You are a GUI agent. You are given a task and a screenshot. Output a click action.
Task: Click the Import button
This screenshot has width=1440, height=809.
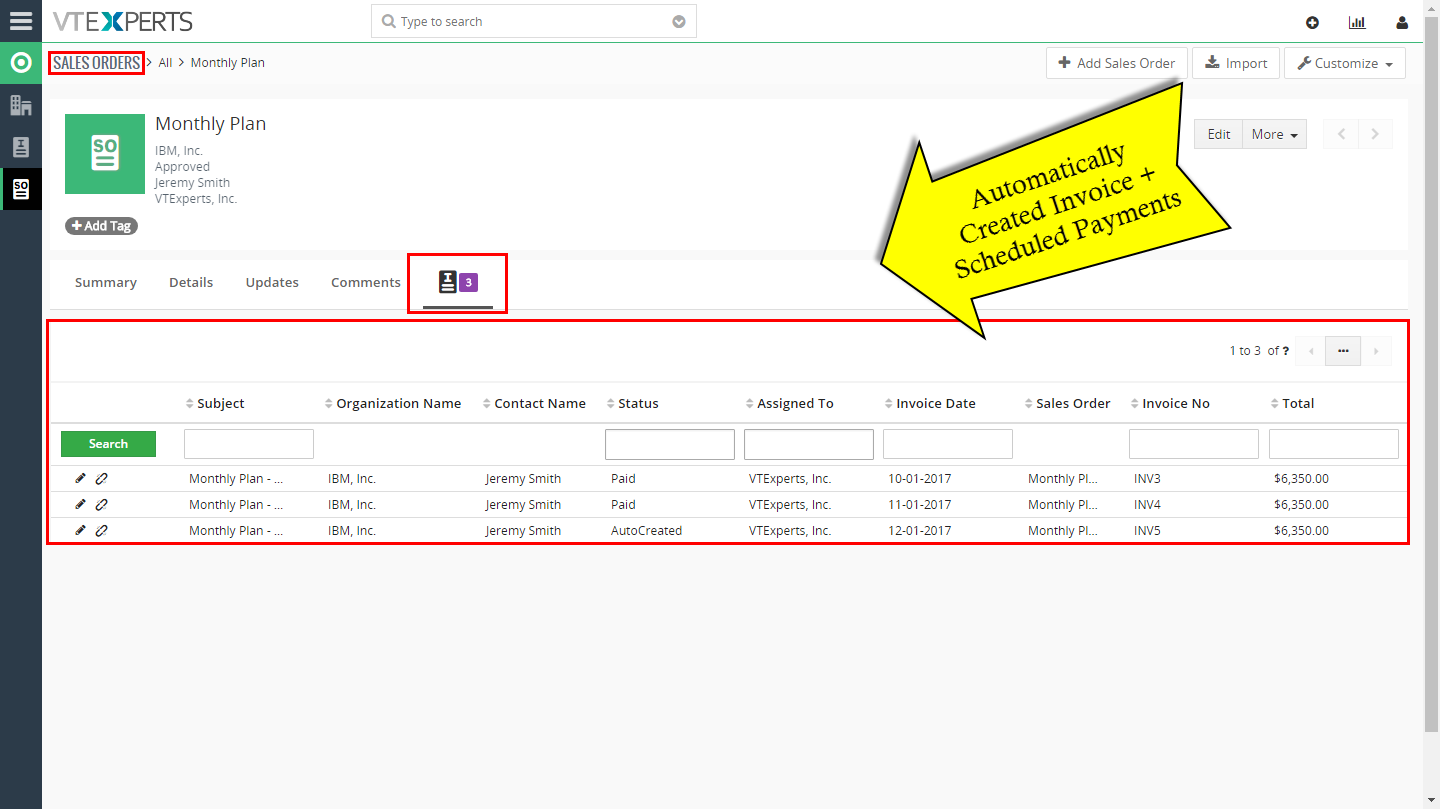click(x=1236, y=63)
